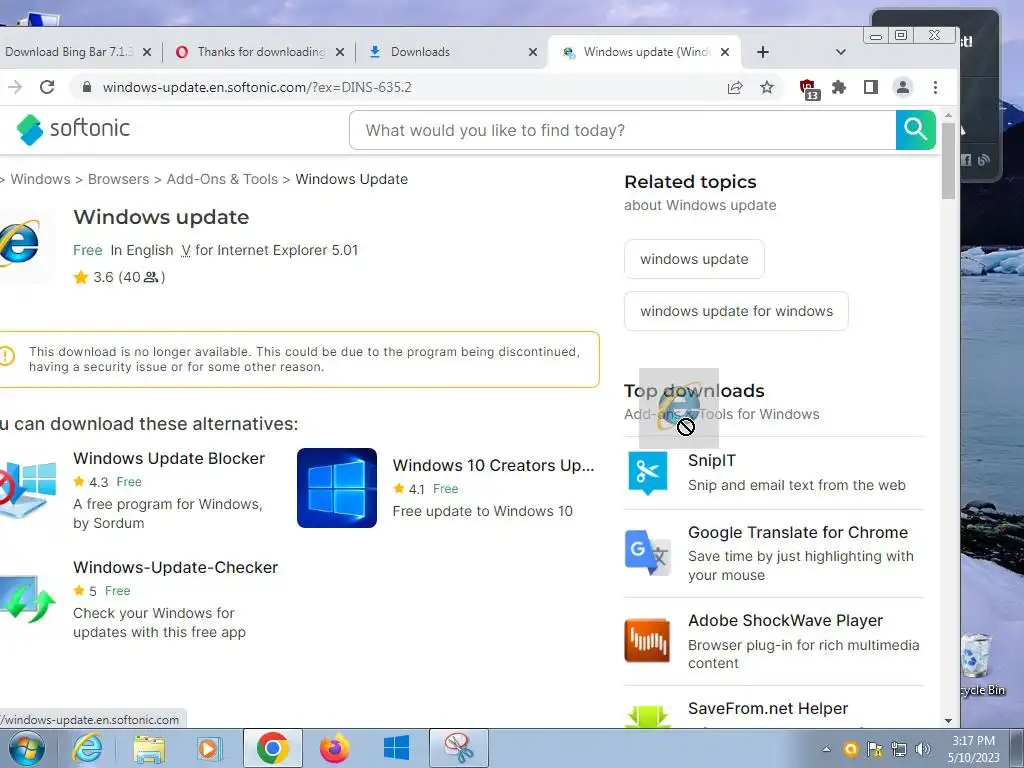Open the Adobe ShockWave Player icon
Screen dimensions: 1024x768
click(x=647, y=641)
